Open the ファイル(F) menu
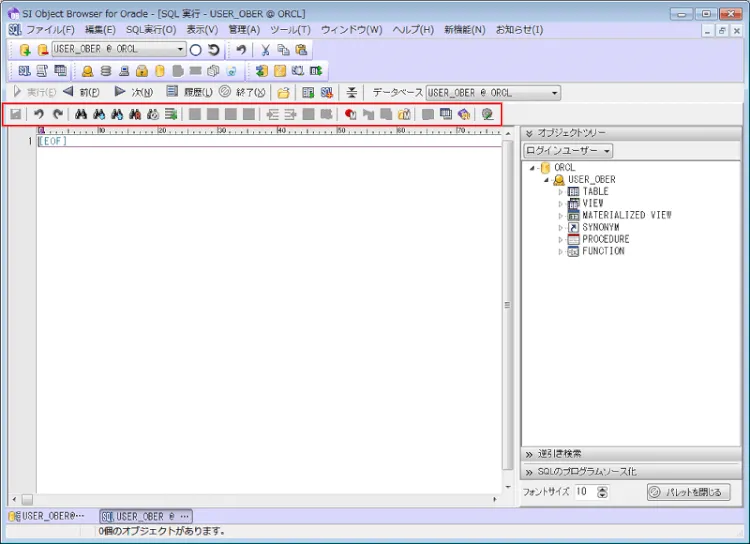750x544 pixels. pos(50,30)
